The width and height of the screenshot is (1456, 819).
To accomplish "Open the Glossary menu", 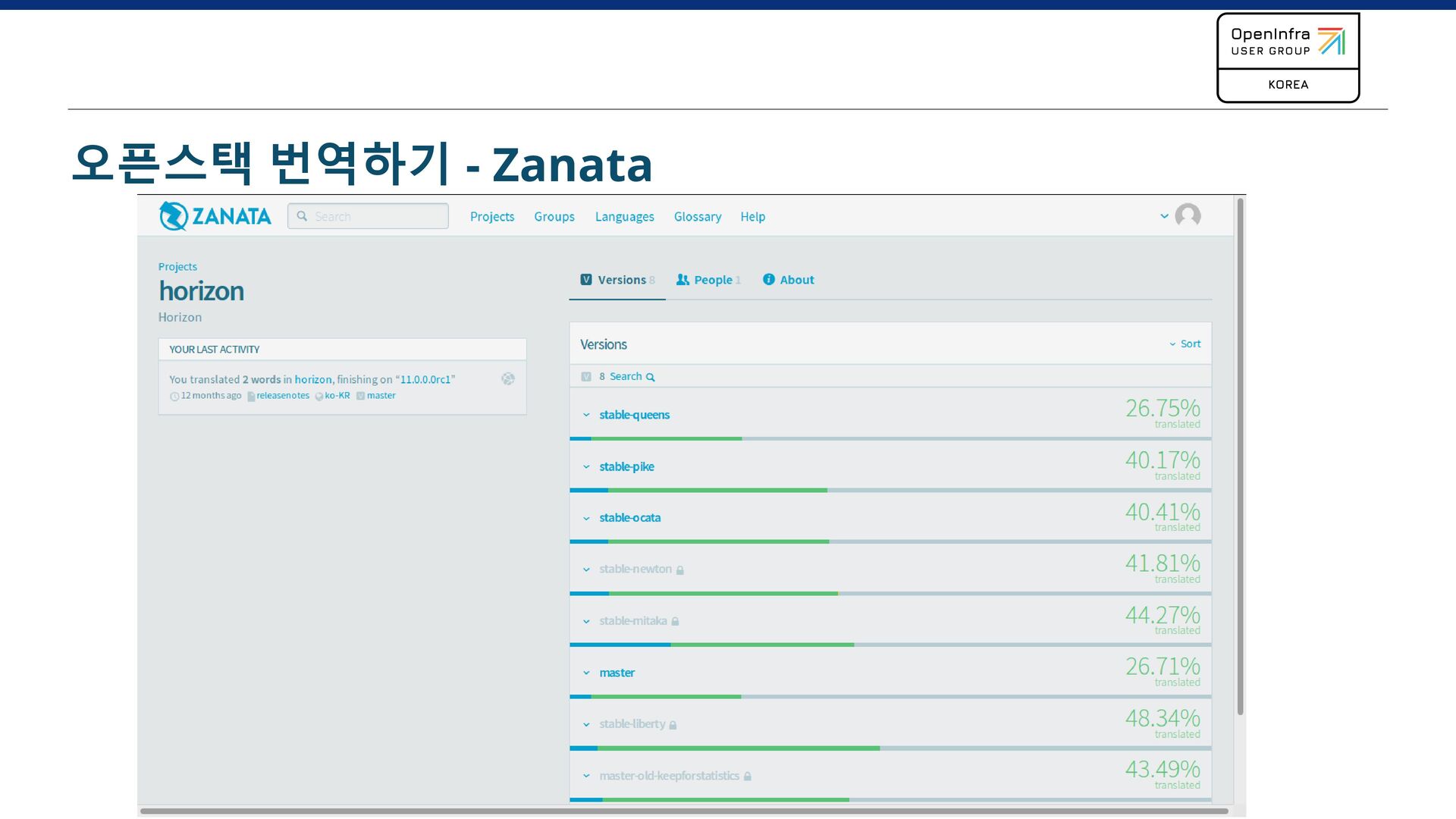I will click(x=698, y=217).
